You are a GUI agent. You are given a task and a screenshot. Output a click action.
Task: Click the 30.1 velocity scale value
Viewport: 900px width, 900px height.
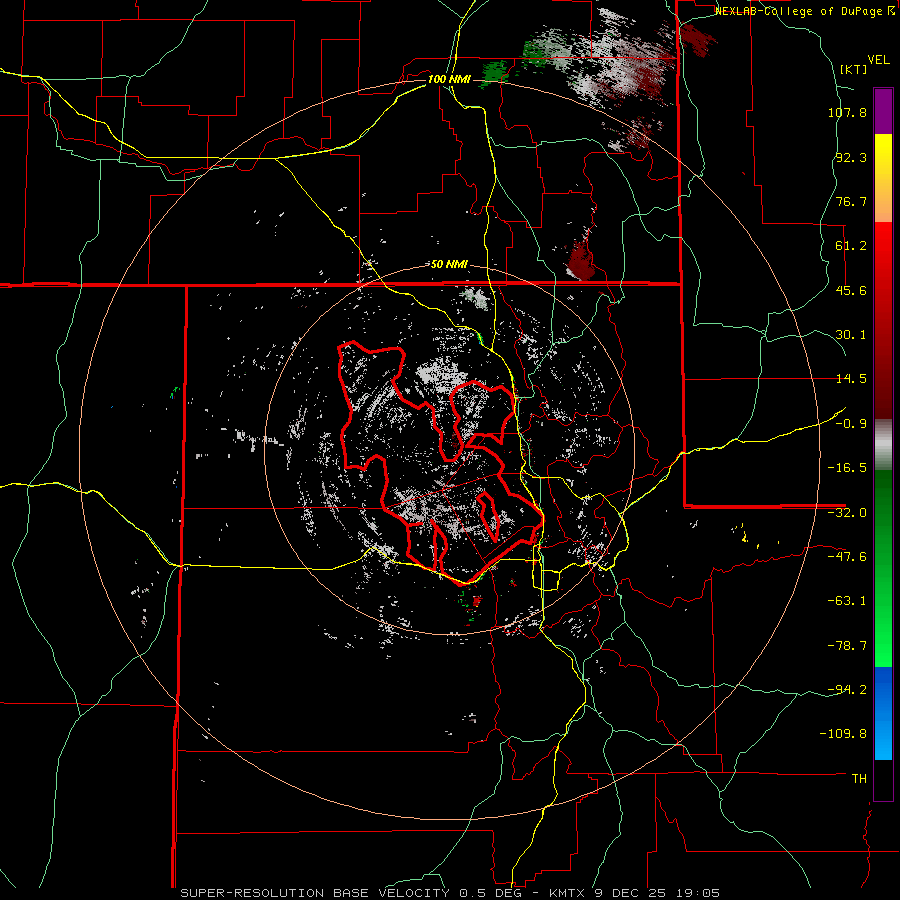pos(851,335)
